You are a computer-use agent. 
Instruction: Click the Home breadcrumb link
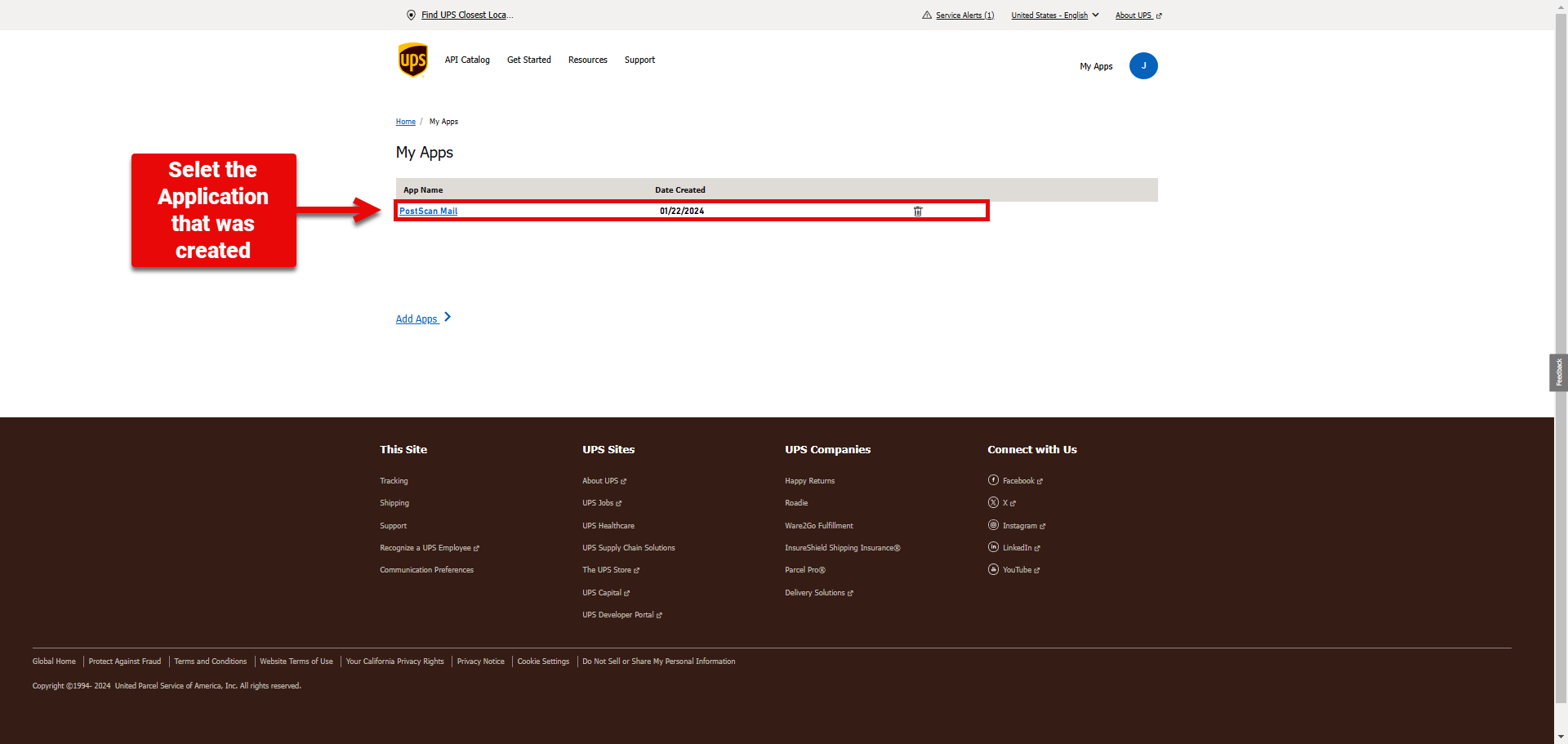click(406, 122)
